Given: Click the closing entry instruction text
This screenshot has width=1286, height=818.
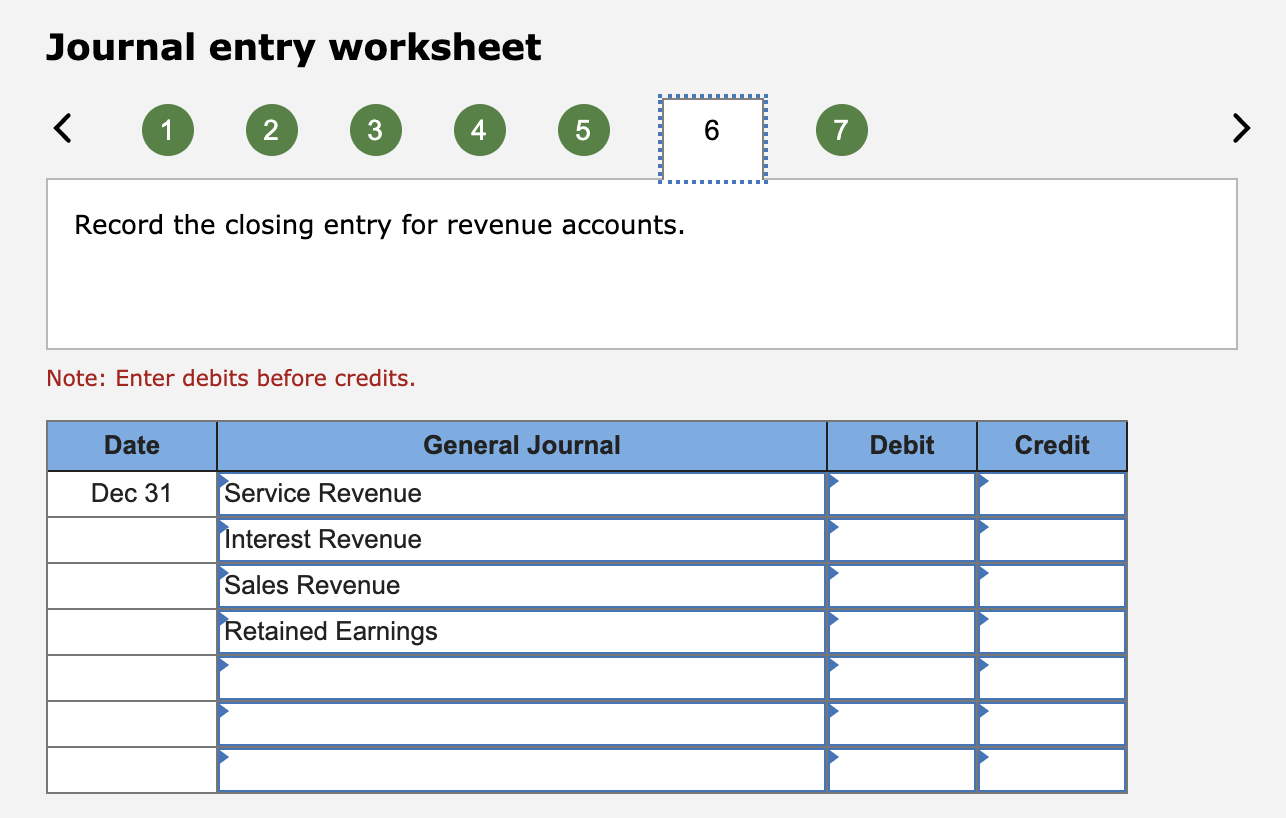Looking at the screenshot, I should pos(380,225).
